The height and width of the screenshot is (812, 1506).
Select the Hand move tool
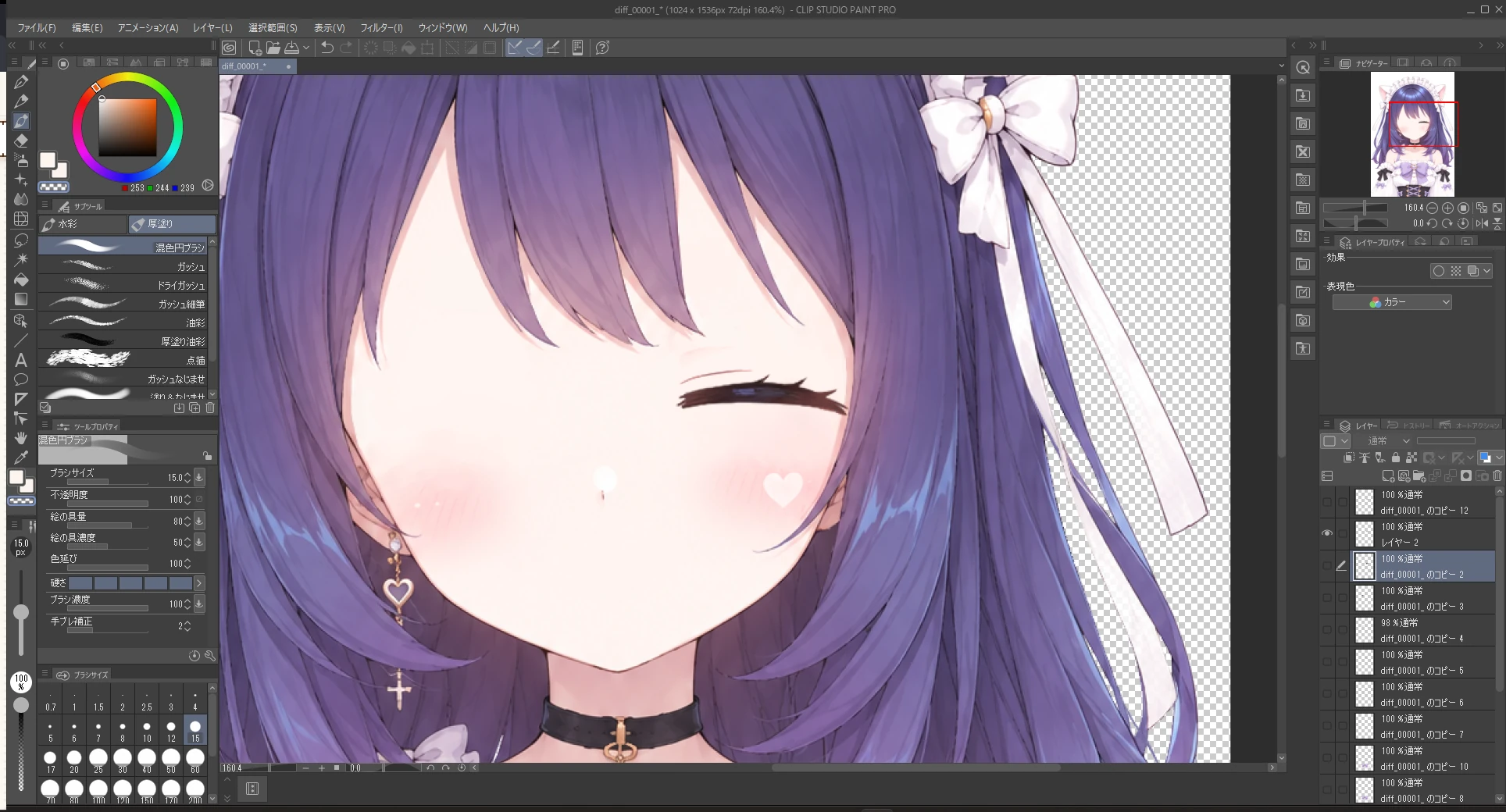21,438
